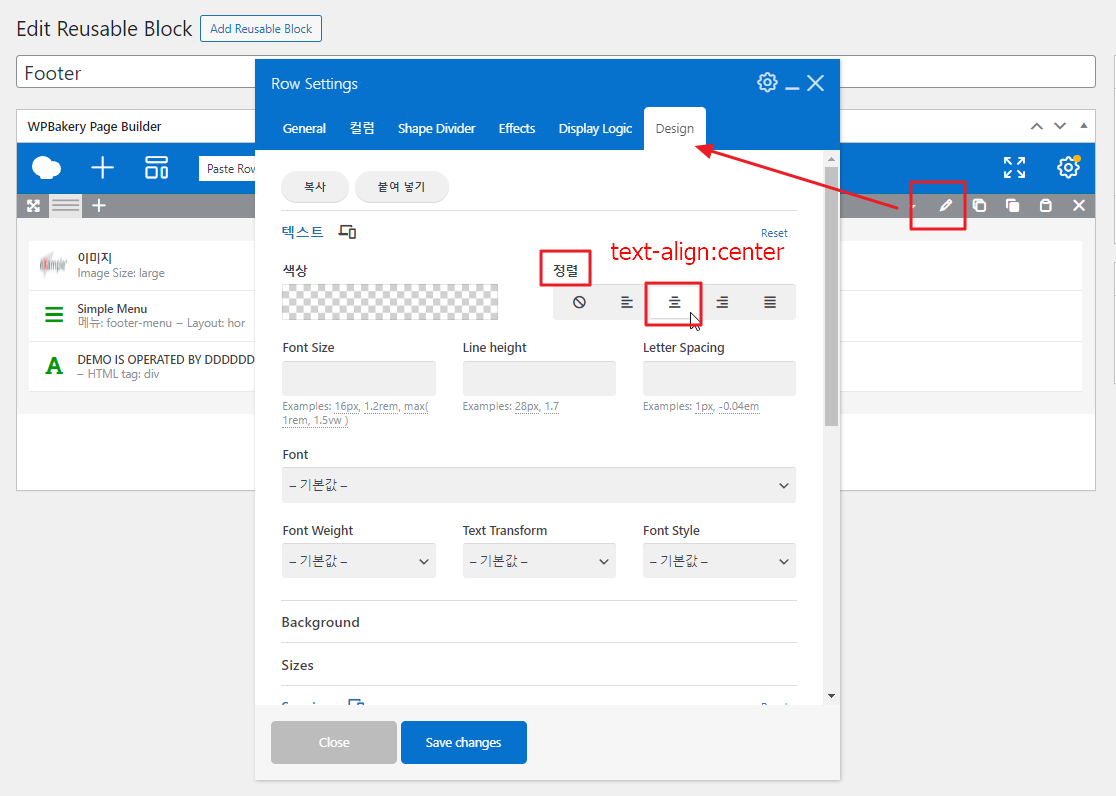Image resolution: width=1116 pixels, height=796 pixels.
Task: Click the 이미지 element thumbnail
Action: click(53, 264)
